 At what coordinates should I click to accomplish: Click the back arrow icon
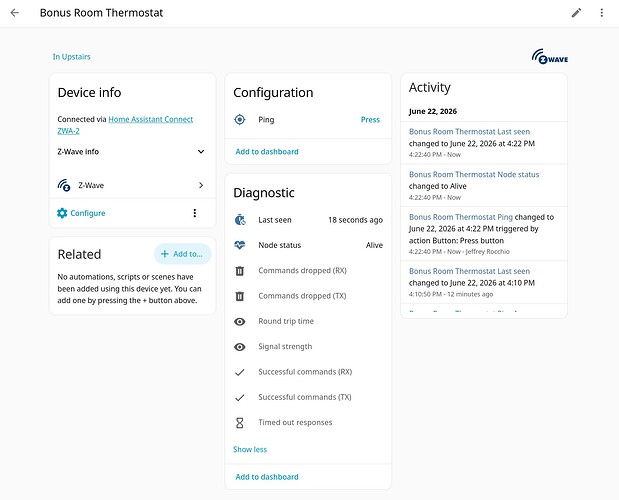pyautogui.click(x=15, y=13)
